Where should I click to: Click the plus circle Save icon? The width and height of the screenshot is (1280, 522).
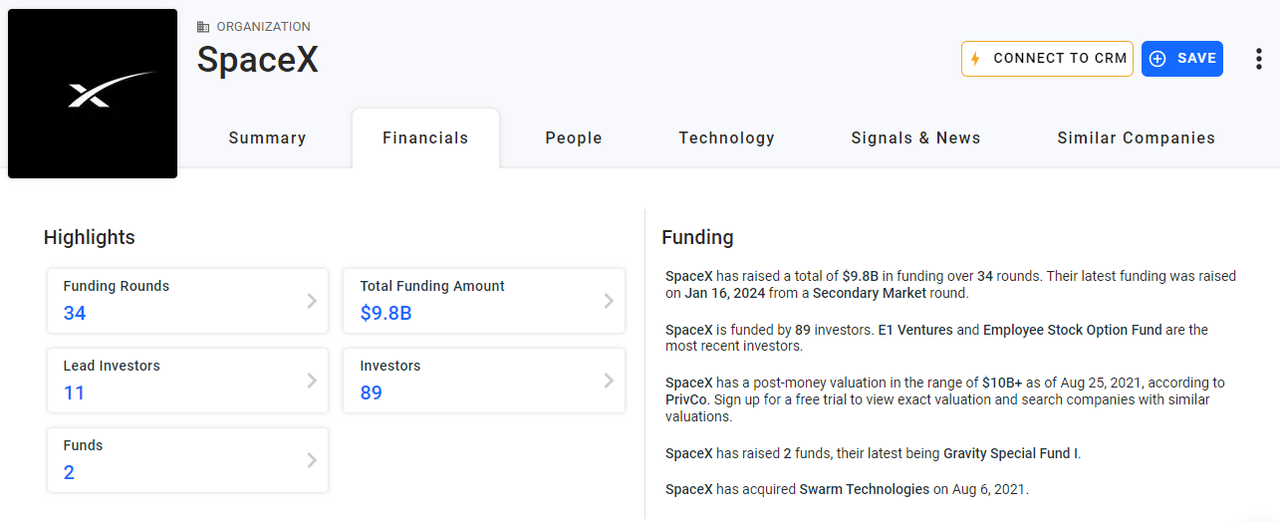coord(1158,59)
